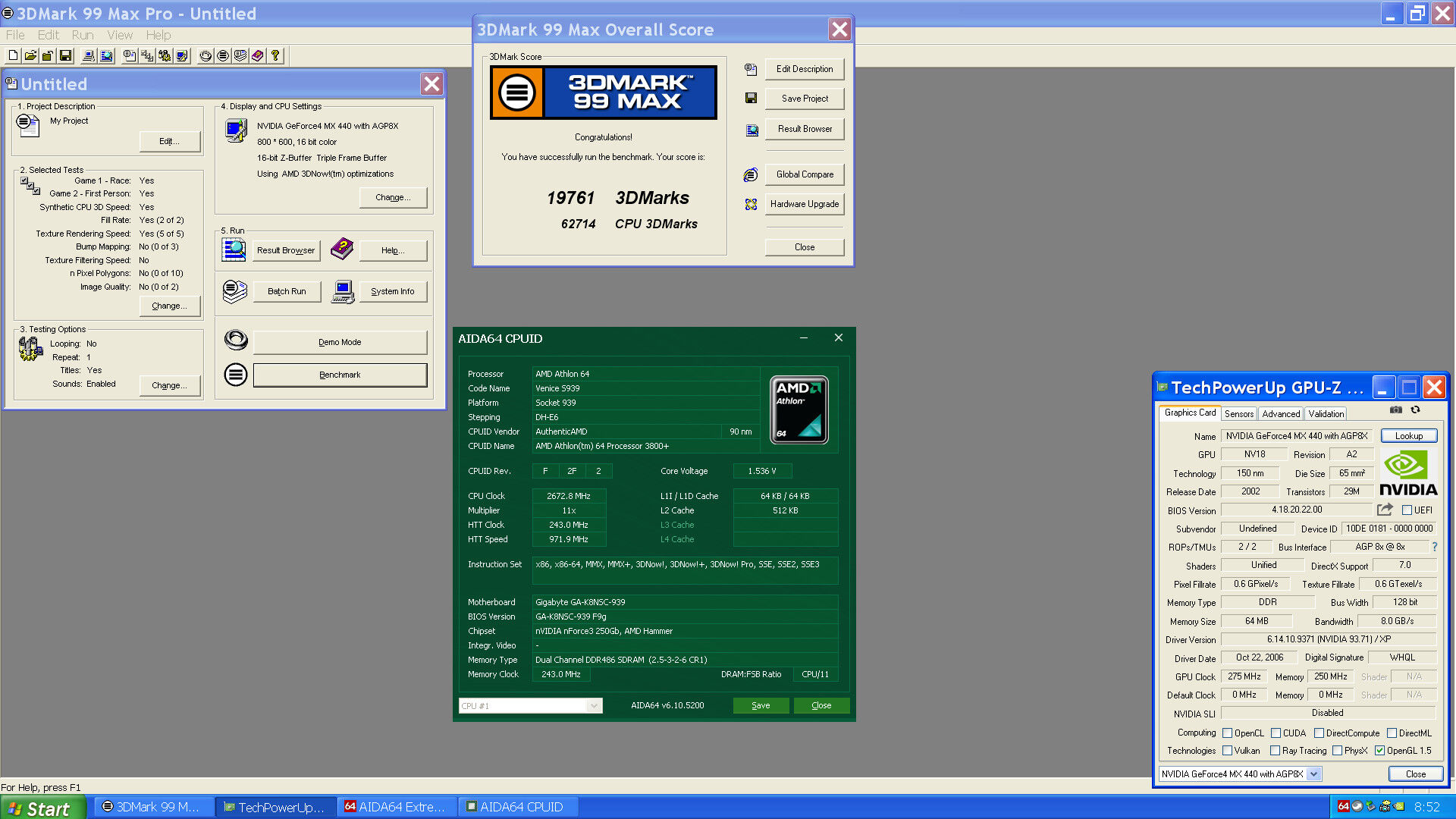Click the AMD Athlon 64 logo in AIDA64 CPUID
Viewport: 1456px width, 819px height.
[799, 409]
